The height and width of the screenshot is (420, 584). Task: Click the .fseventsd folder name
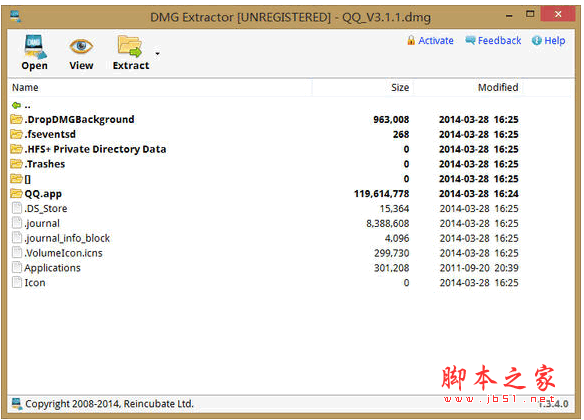(50, 134)
